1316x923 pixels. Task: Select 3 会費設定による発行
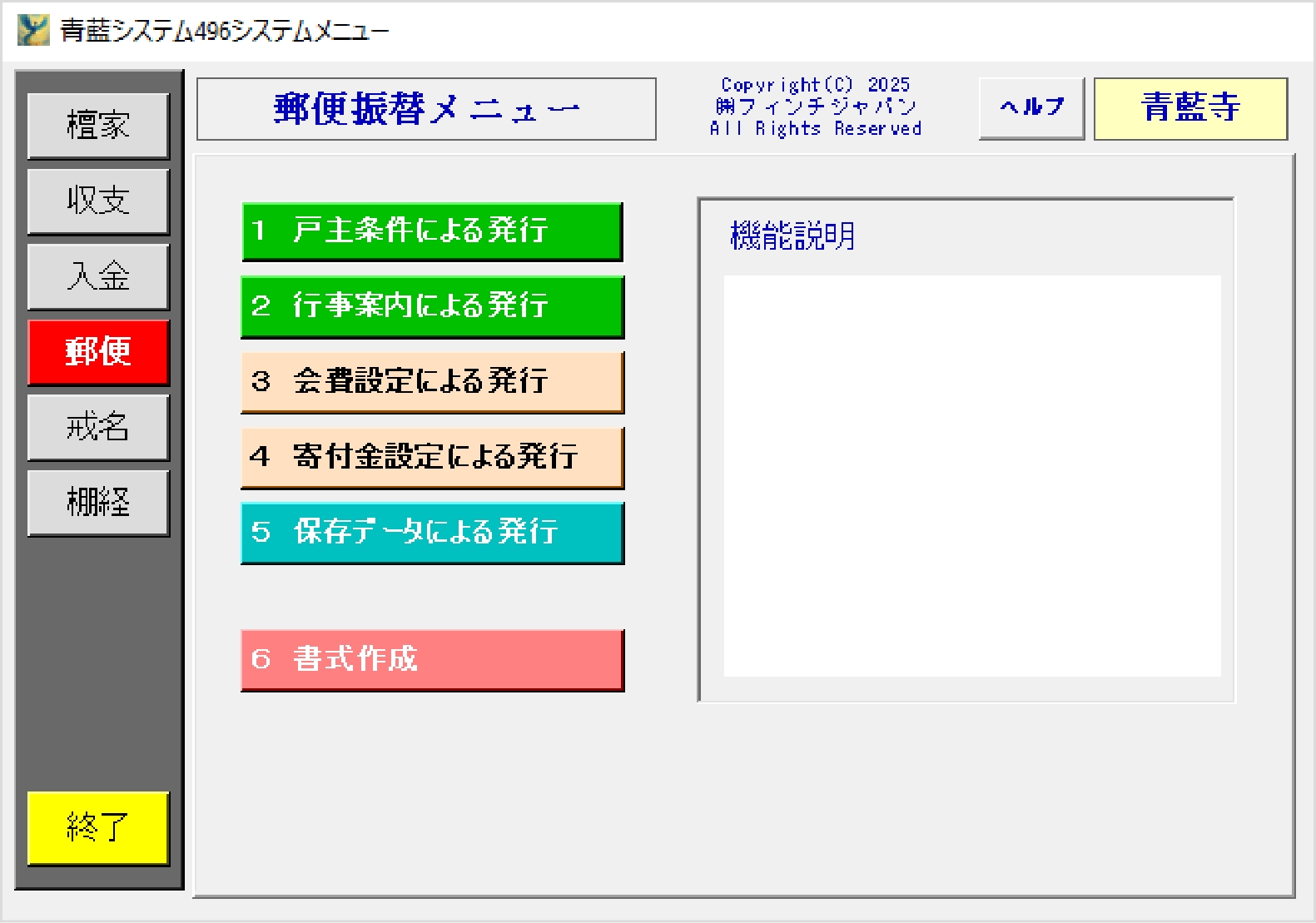(432, 382)
